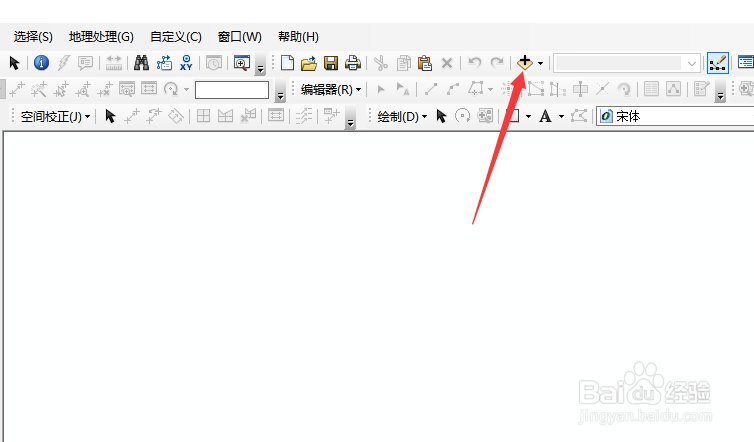Image resolution: width=754 pixels, height=442 pixels.
Task: Open the 自定义(C) menu
Action: pyautogui.click(x=176, y=37)
